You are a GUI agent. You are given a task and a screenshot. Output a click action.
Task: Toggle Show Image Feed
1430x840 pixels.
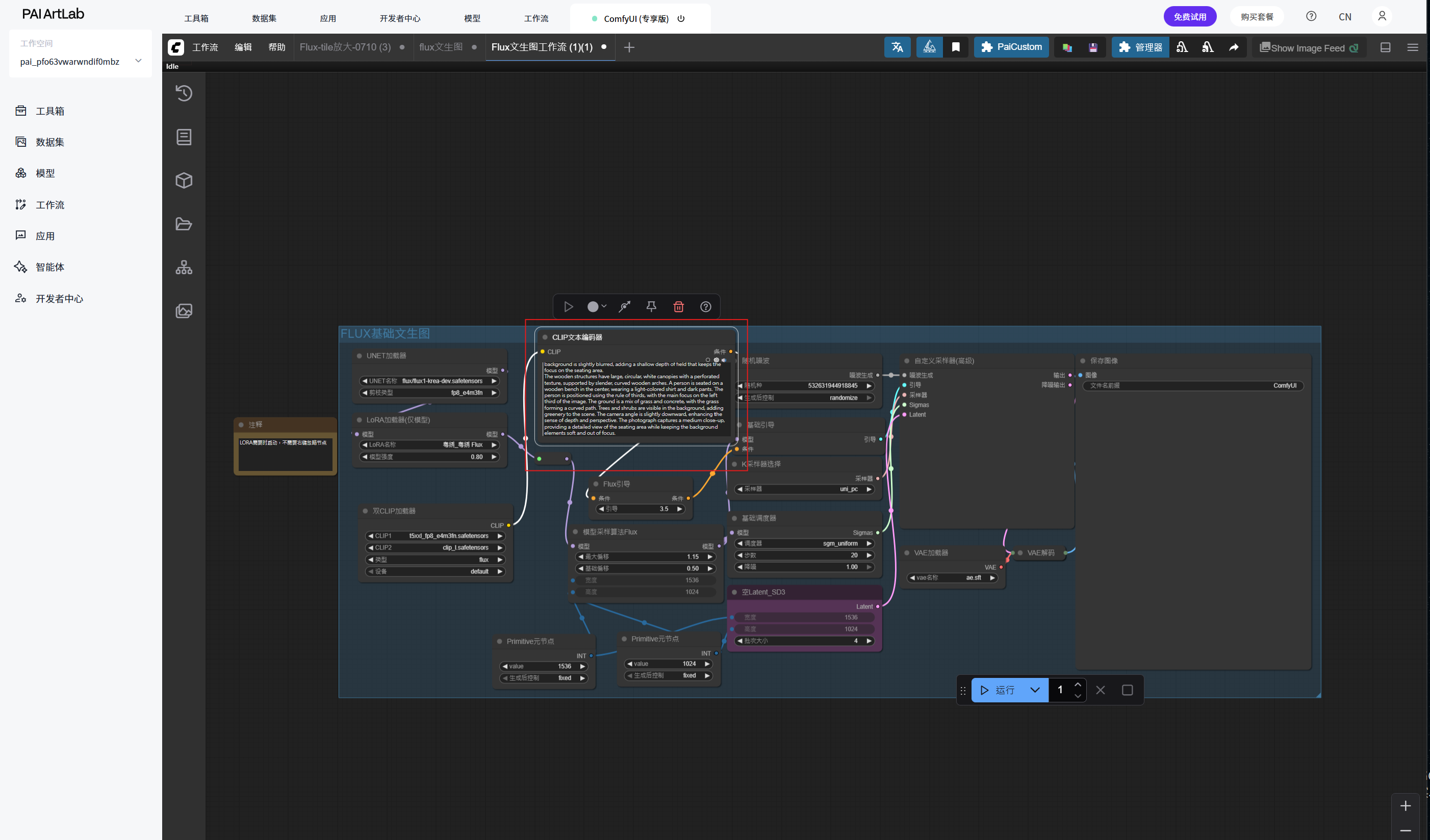(x=1308, y=47)
